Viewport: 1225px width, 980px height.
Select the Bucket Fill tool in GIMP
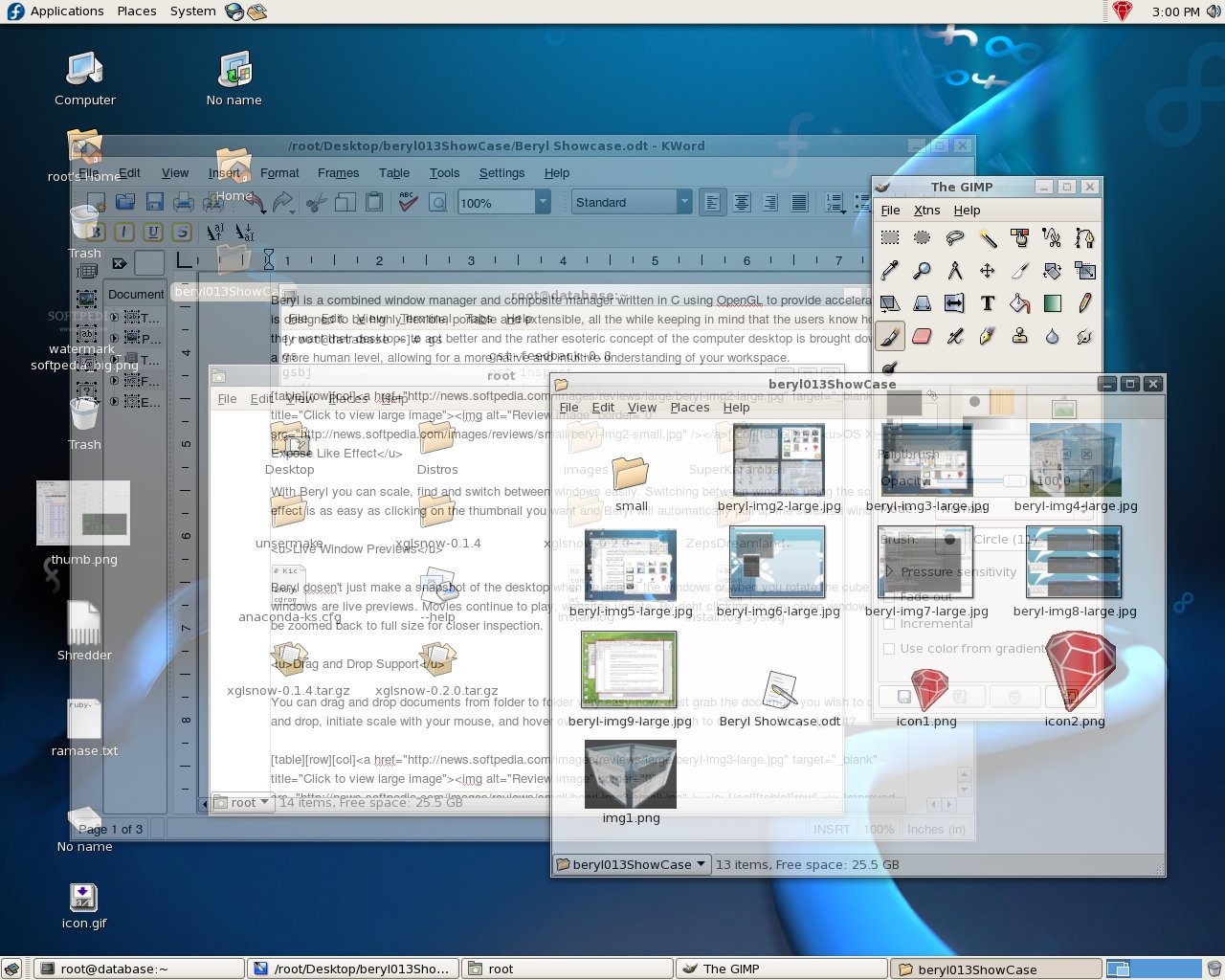(x=1020, y=303)
